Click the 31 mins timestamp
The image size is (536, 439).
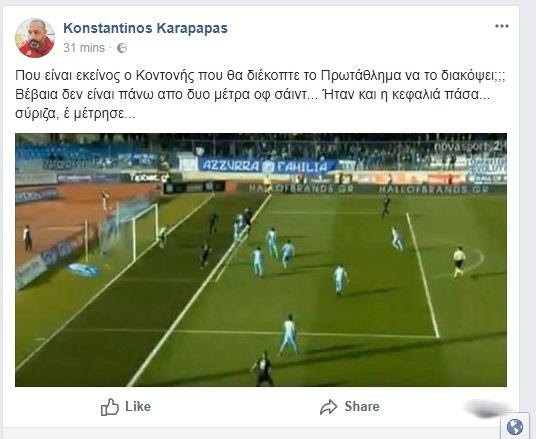click(84, 48)
